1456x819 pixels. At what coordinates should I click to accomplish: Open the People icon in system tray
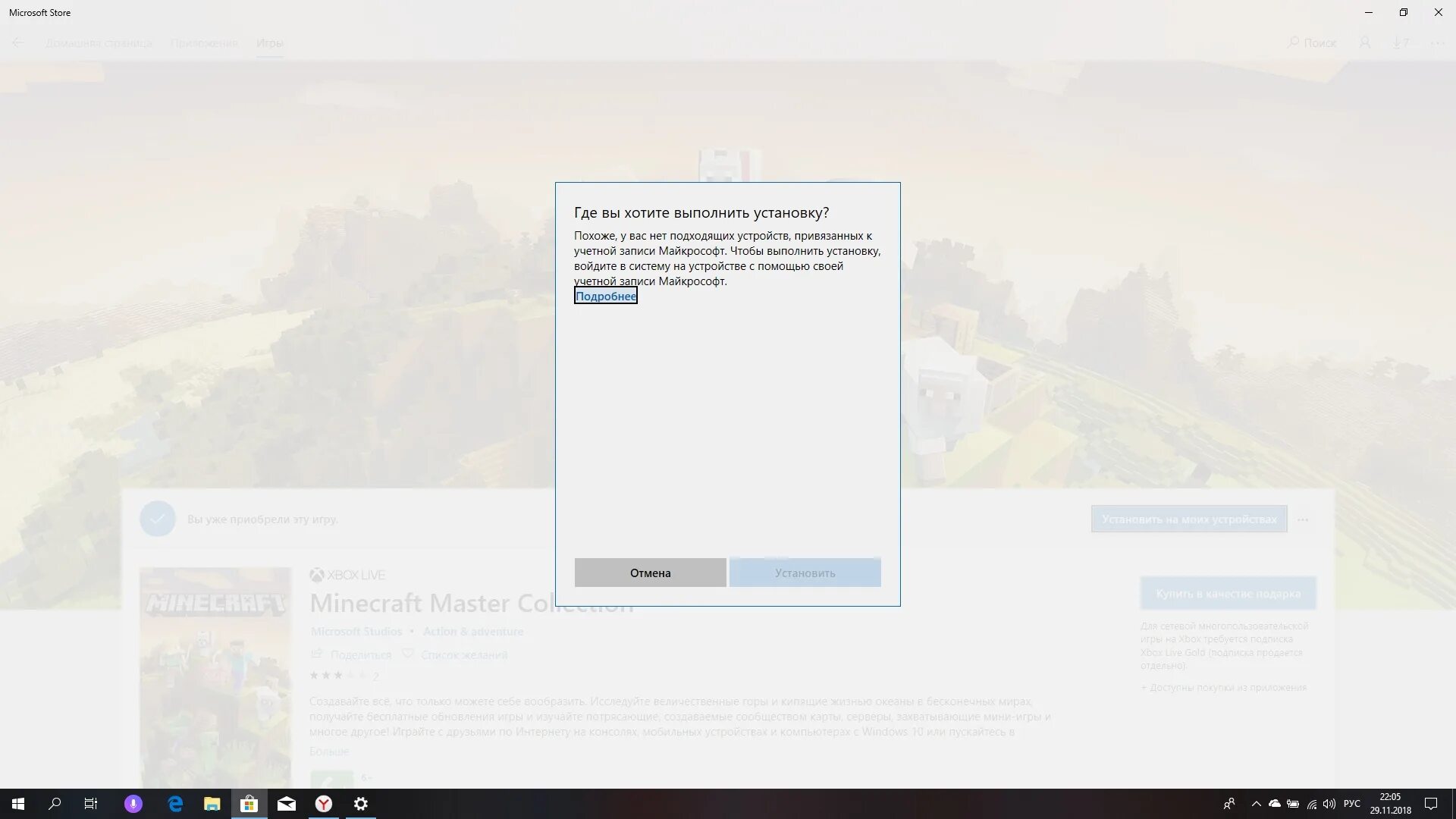click(1229, 804)
